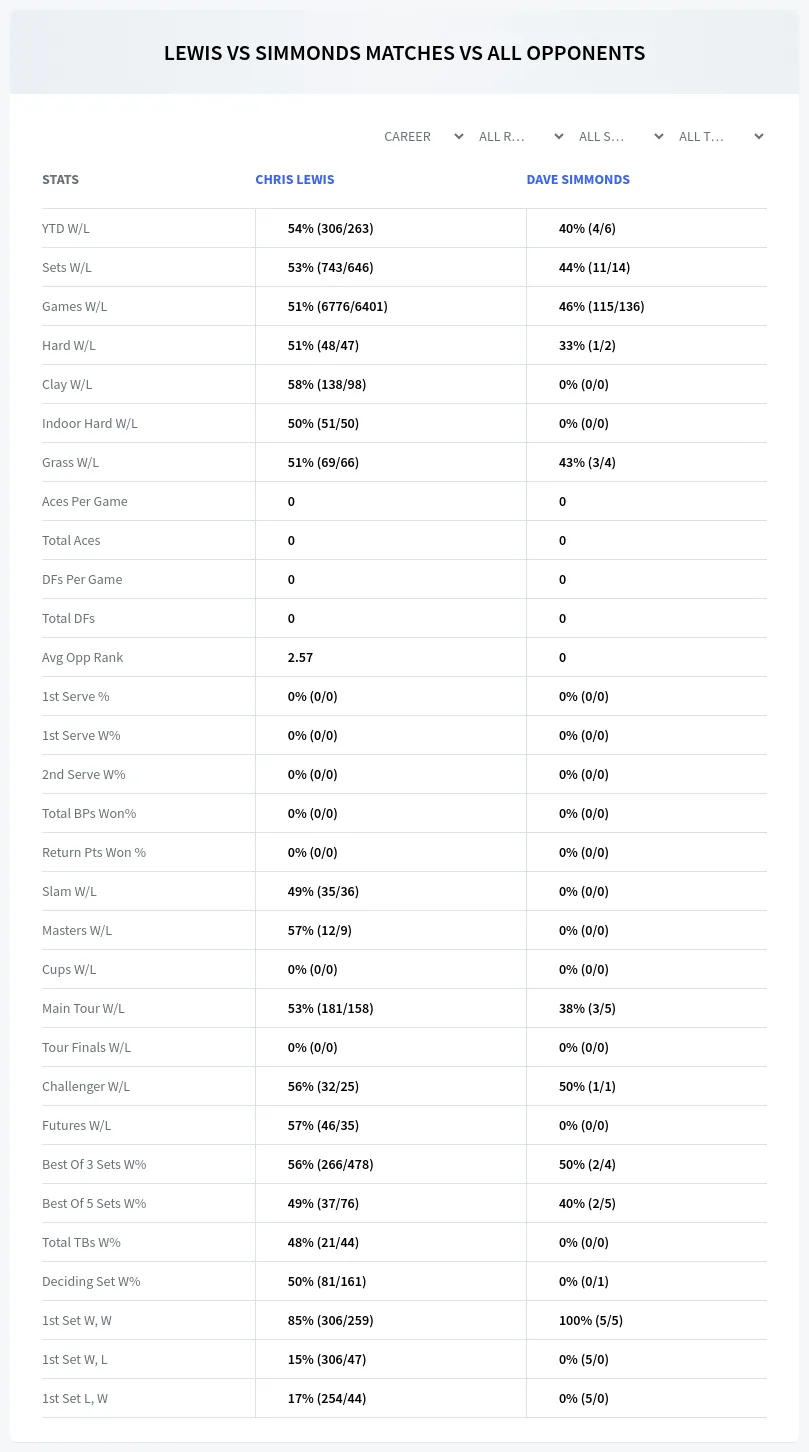Click the chevron arrow beside ALL T...
The image size is (809, 1452).
[x=759, y=136]
